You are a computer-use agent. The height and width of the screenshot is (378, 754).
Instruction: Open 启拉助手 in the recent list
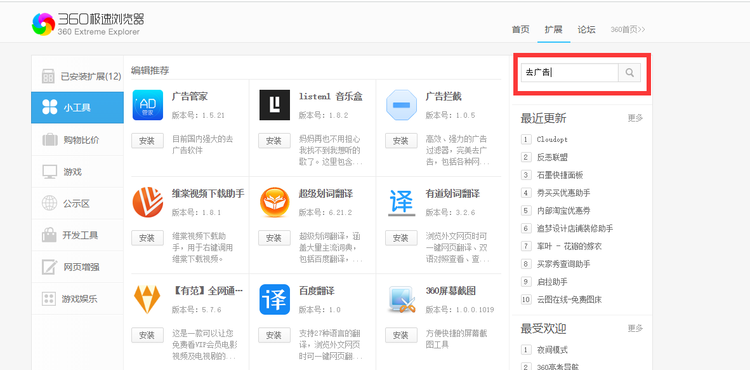(x=552, y=281)
